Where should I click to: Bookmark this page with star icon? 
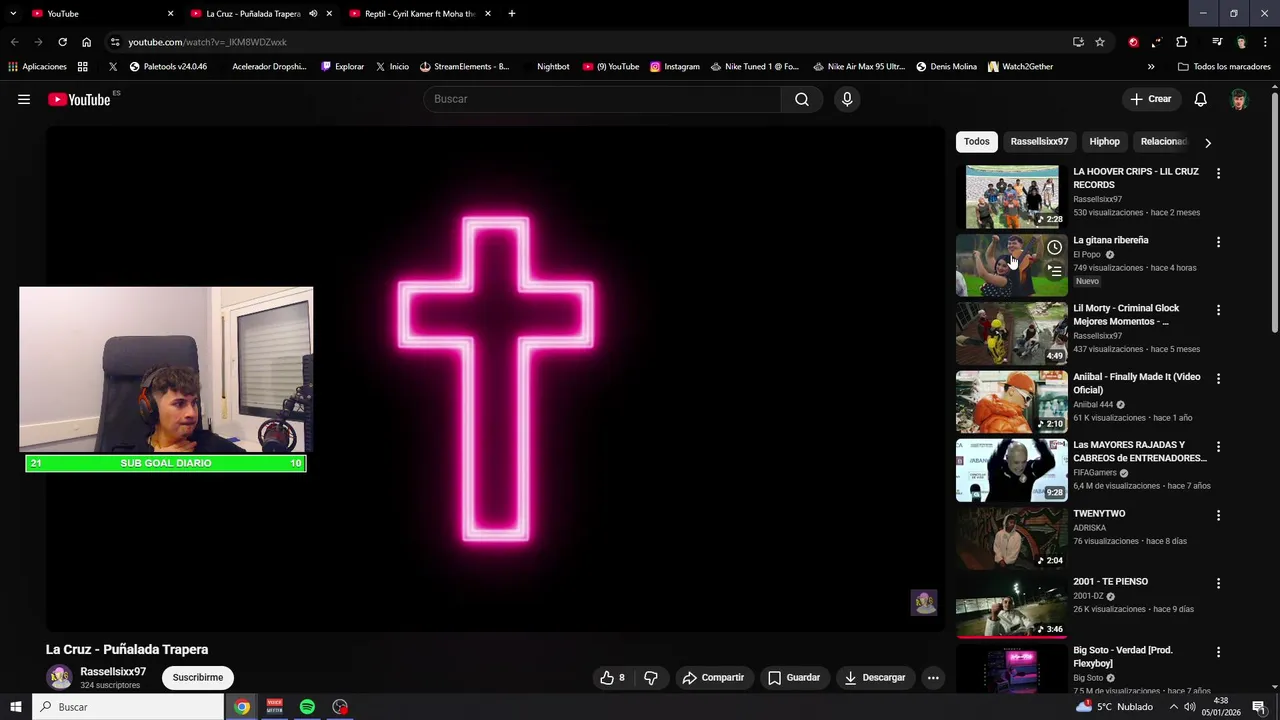point(1100,42)
